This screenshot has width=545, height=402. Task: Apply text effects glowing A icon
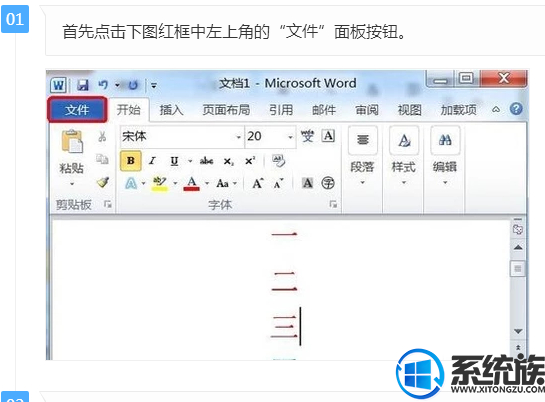131,183
